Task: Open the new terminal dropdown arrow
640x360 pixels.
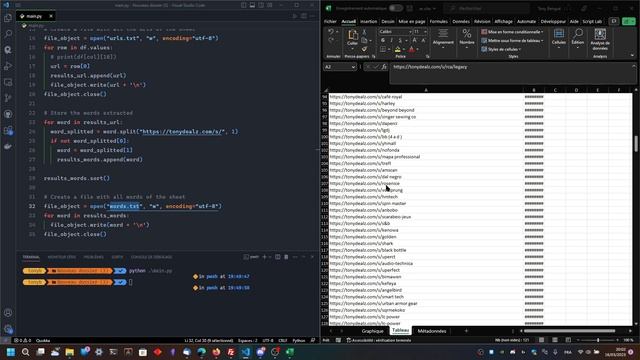Action: tap(269, 257)
